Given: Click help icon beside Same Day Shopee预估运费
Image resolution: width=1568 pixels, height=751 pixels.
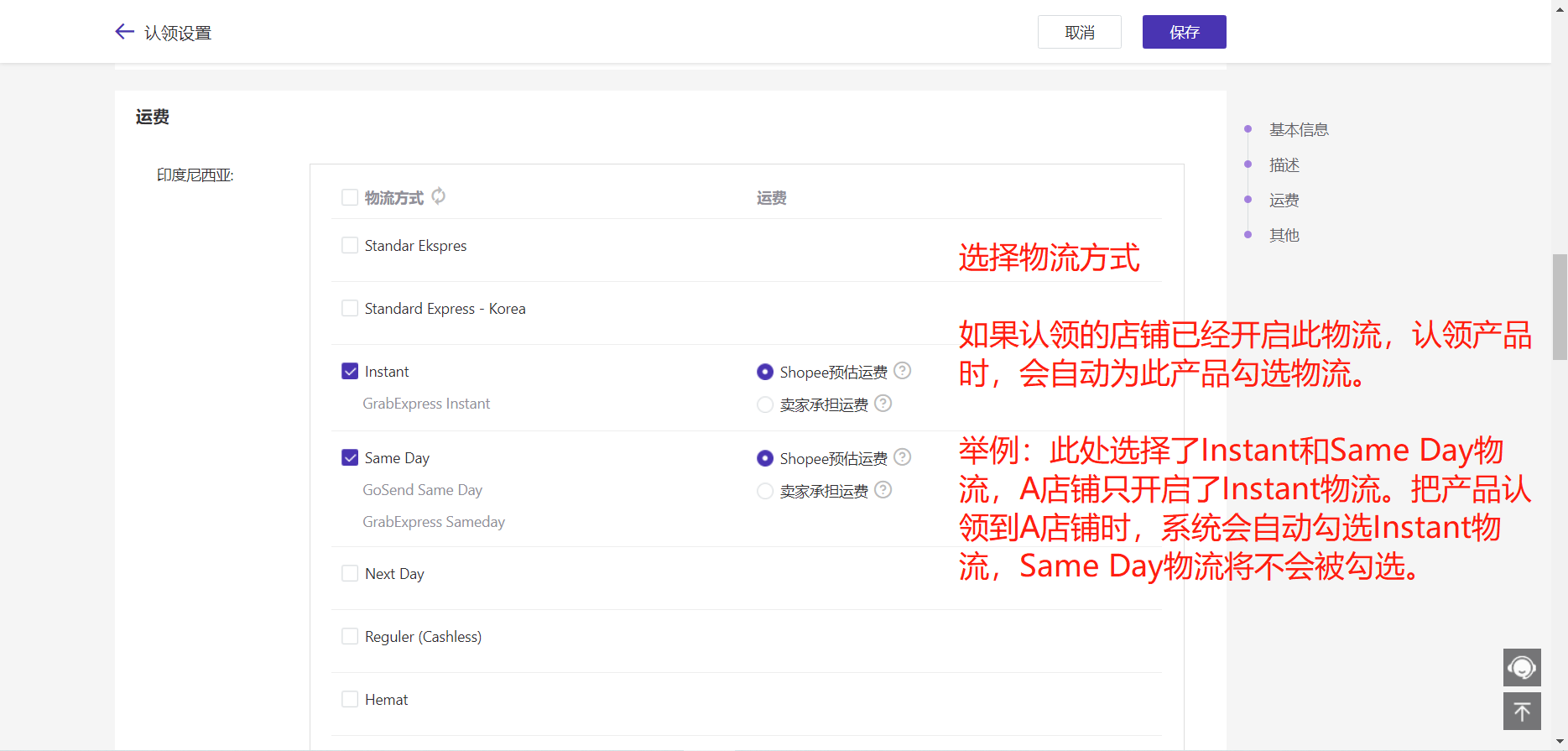Looking at the screenshot, I should pyautogui.click(x=902, y=457).
